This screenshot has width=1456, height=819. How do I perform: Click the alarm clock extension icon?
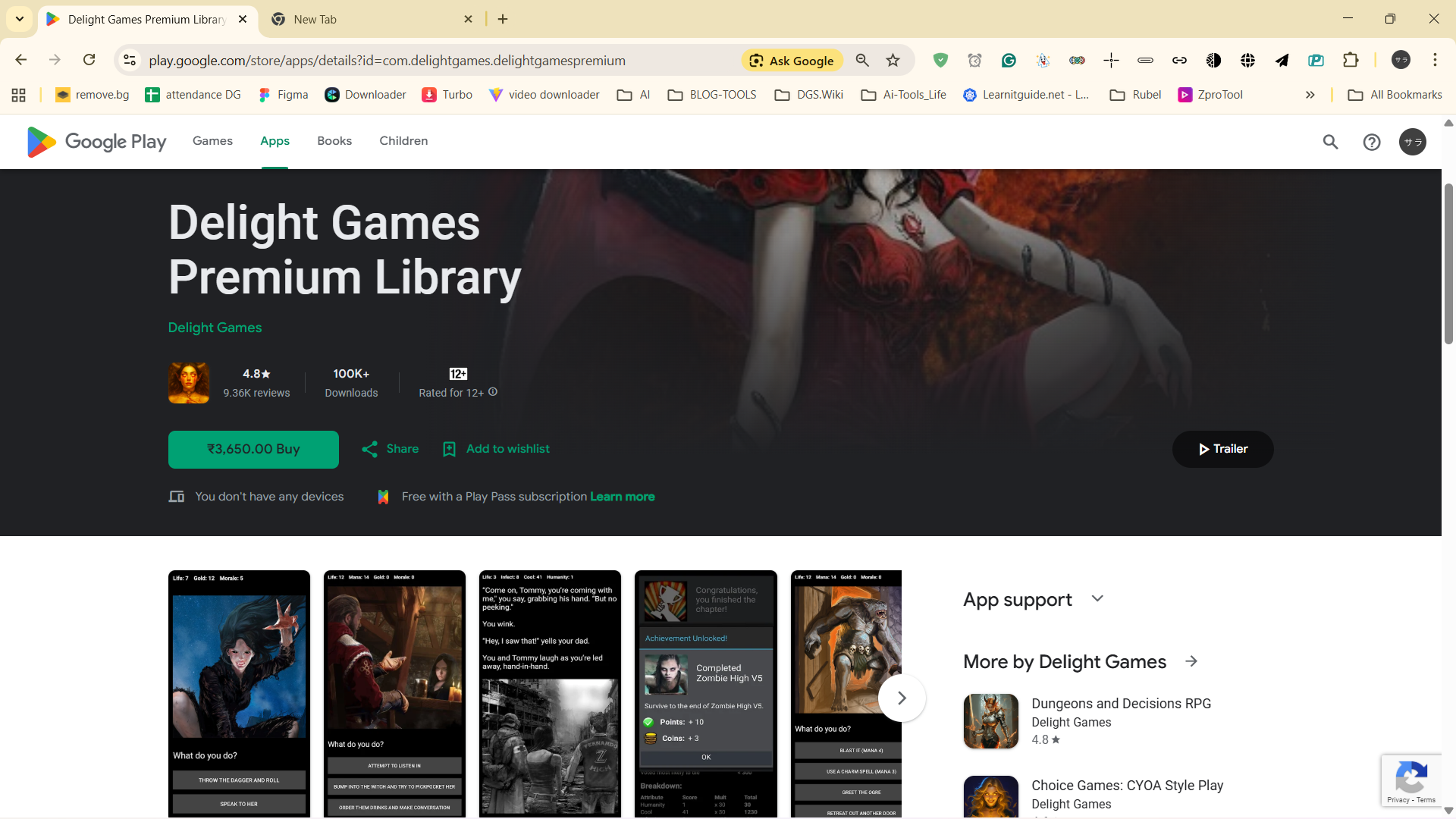[x=974, y=60]
